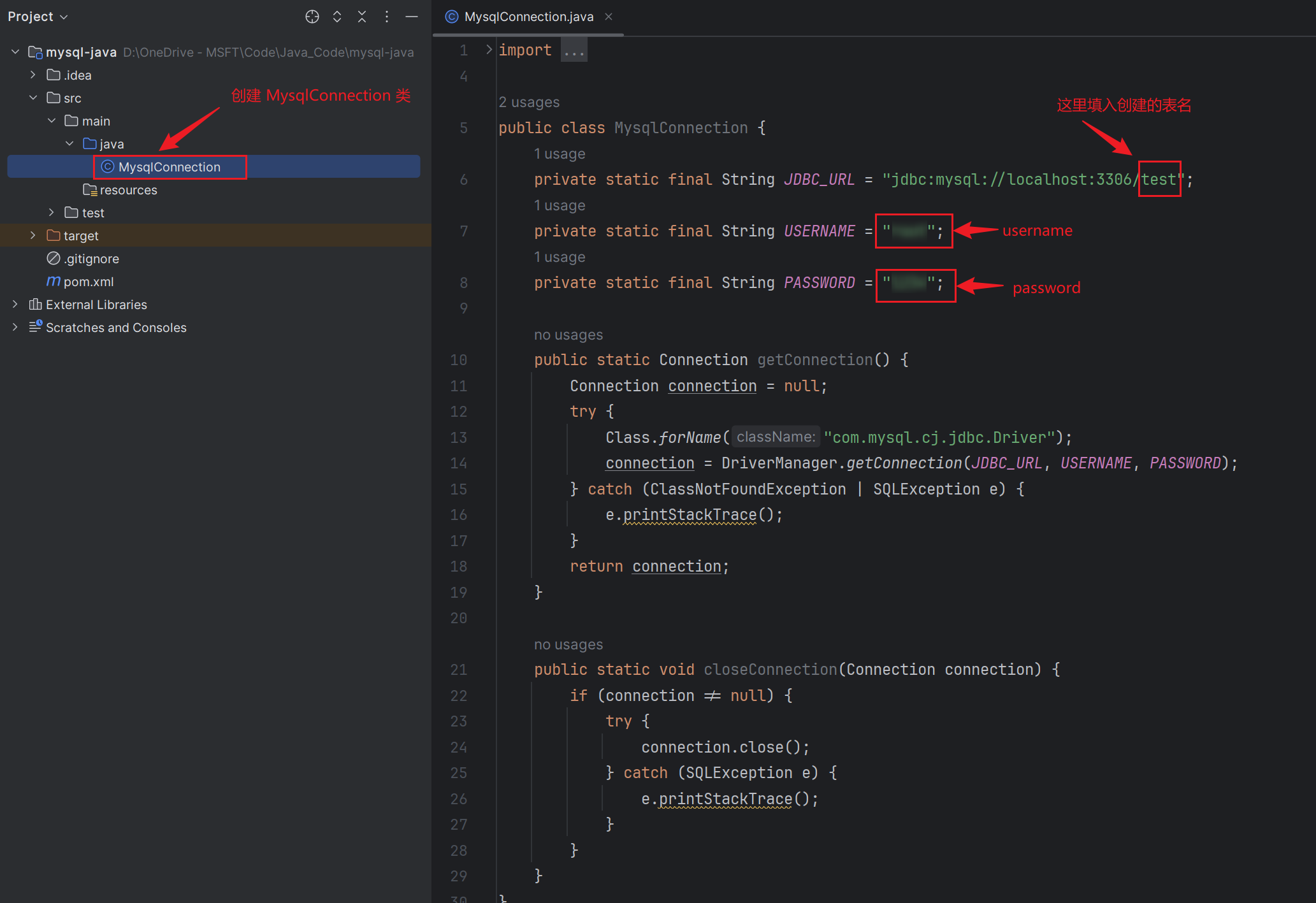Click the className parameter hint on line 13
The height and width of the screenshot is (903, 1316).
[x=776, y=437]
